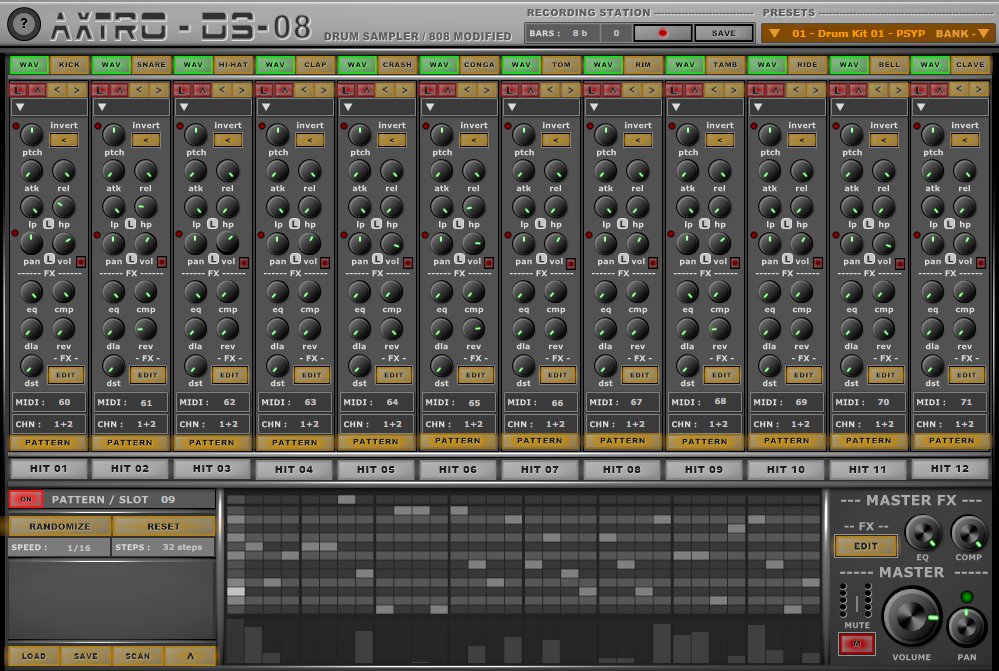This screenshot has height=671, width=999.
Task: Select the HIT 12 pad
Action: [x=949, y=467]
